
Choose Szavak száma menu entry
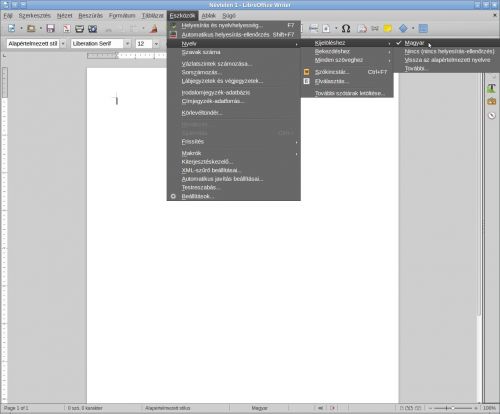[x=234, y=52]
